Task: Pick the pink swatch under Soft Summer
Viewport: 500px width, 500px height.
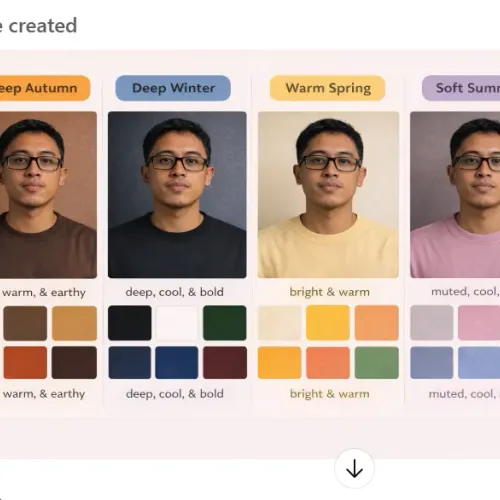Action: pyautogui.click(x=479, y=323)
